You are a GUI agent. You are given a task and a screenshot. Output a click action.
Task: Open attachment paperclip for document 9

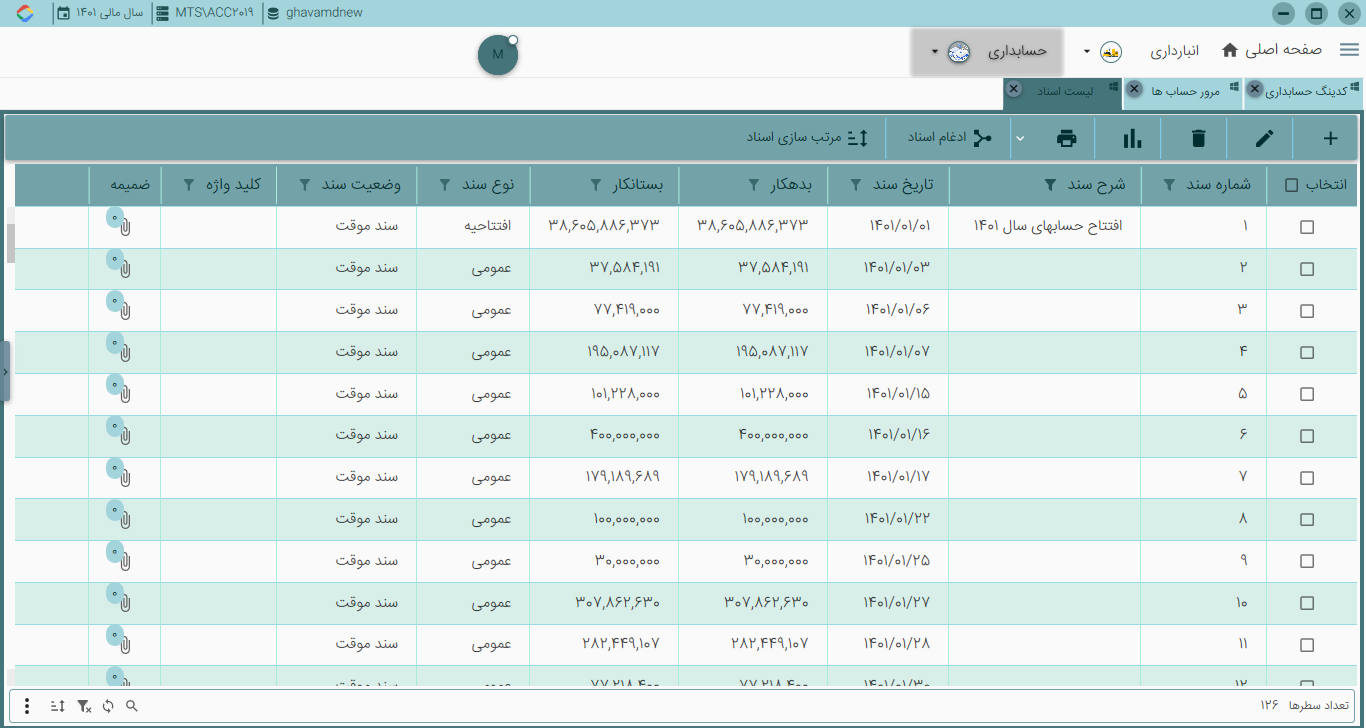(x=124, y=561)
